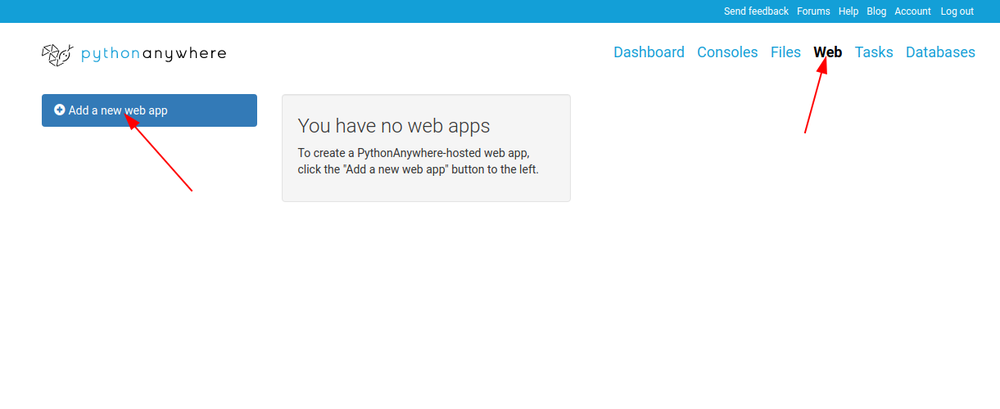
Task: Select the Web tab
Action: pyautogui.click(x=828, y=52)
